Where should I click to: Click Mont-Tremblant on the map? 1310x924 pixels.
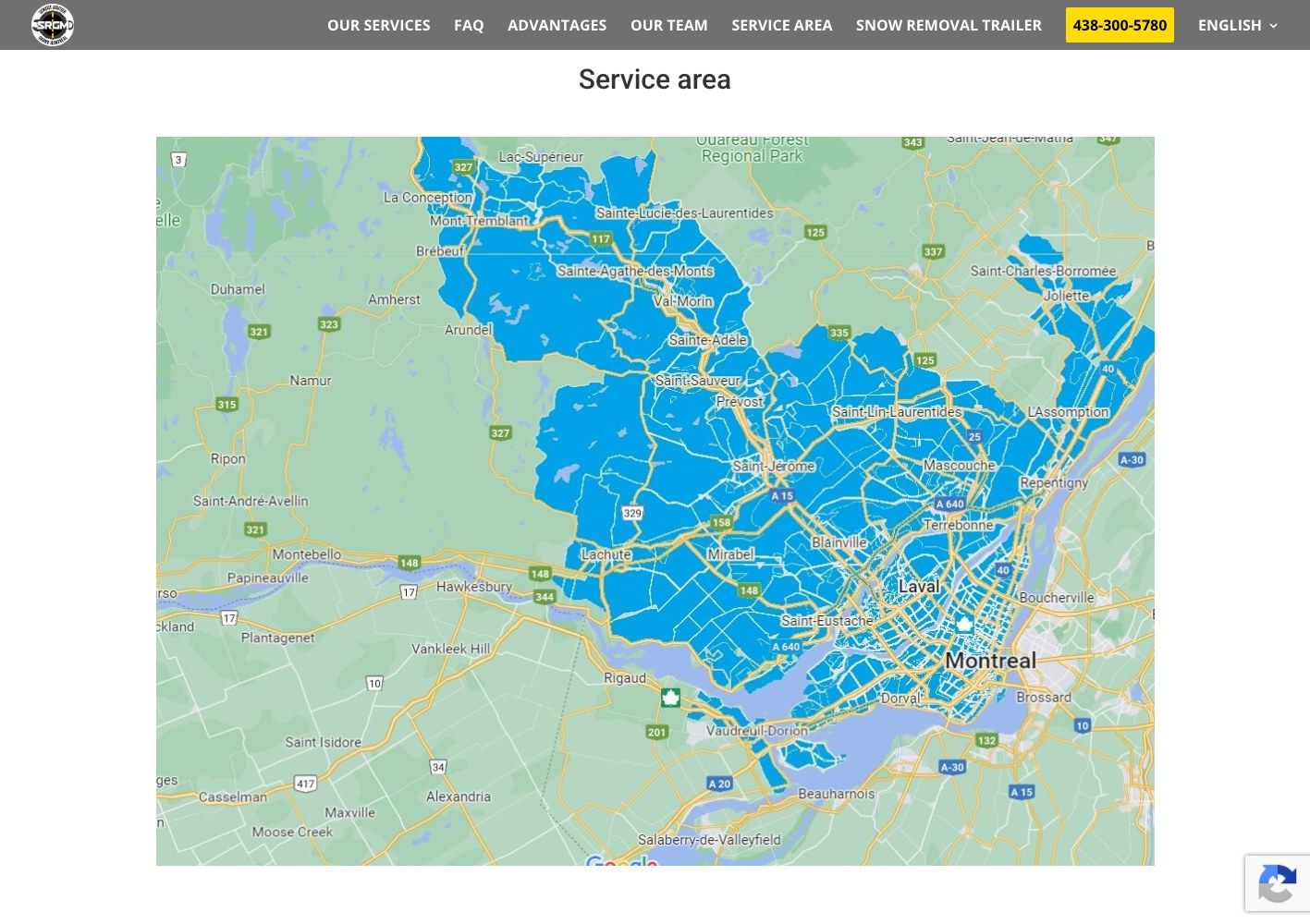click(x=479, y=221)
